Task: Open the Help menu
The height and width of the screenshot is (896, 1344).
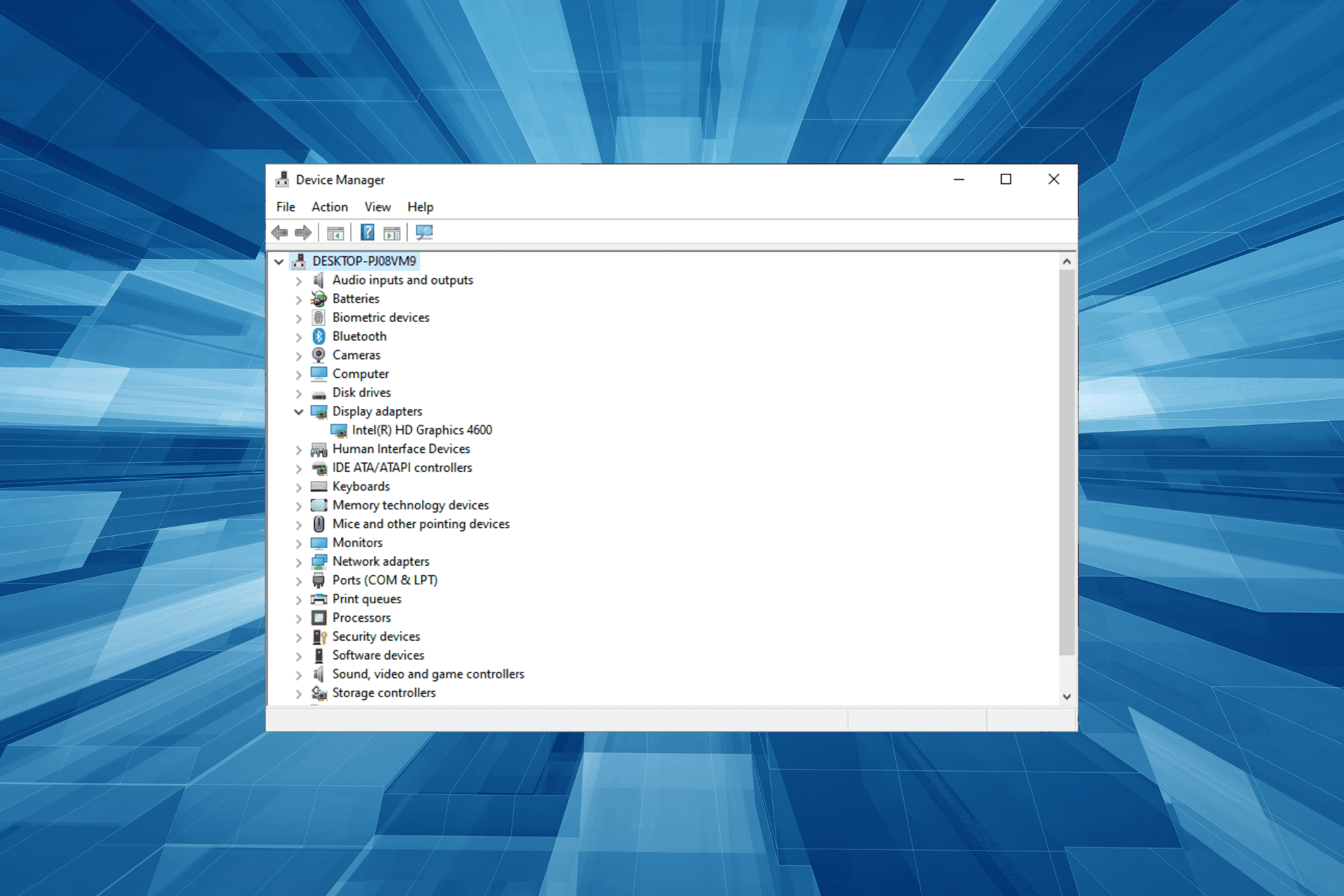Action: 420,207
